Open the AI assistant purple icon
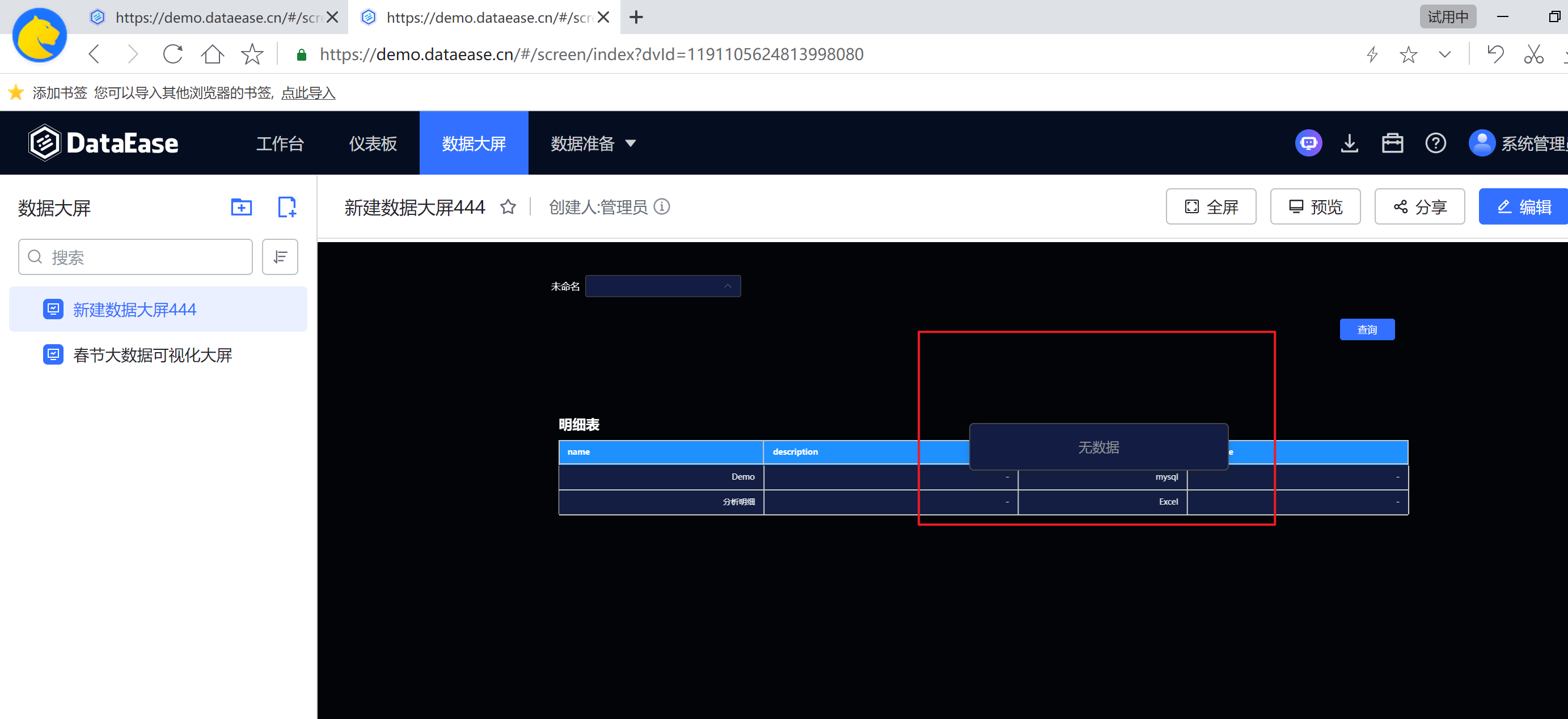 [x=1308, y=143]
